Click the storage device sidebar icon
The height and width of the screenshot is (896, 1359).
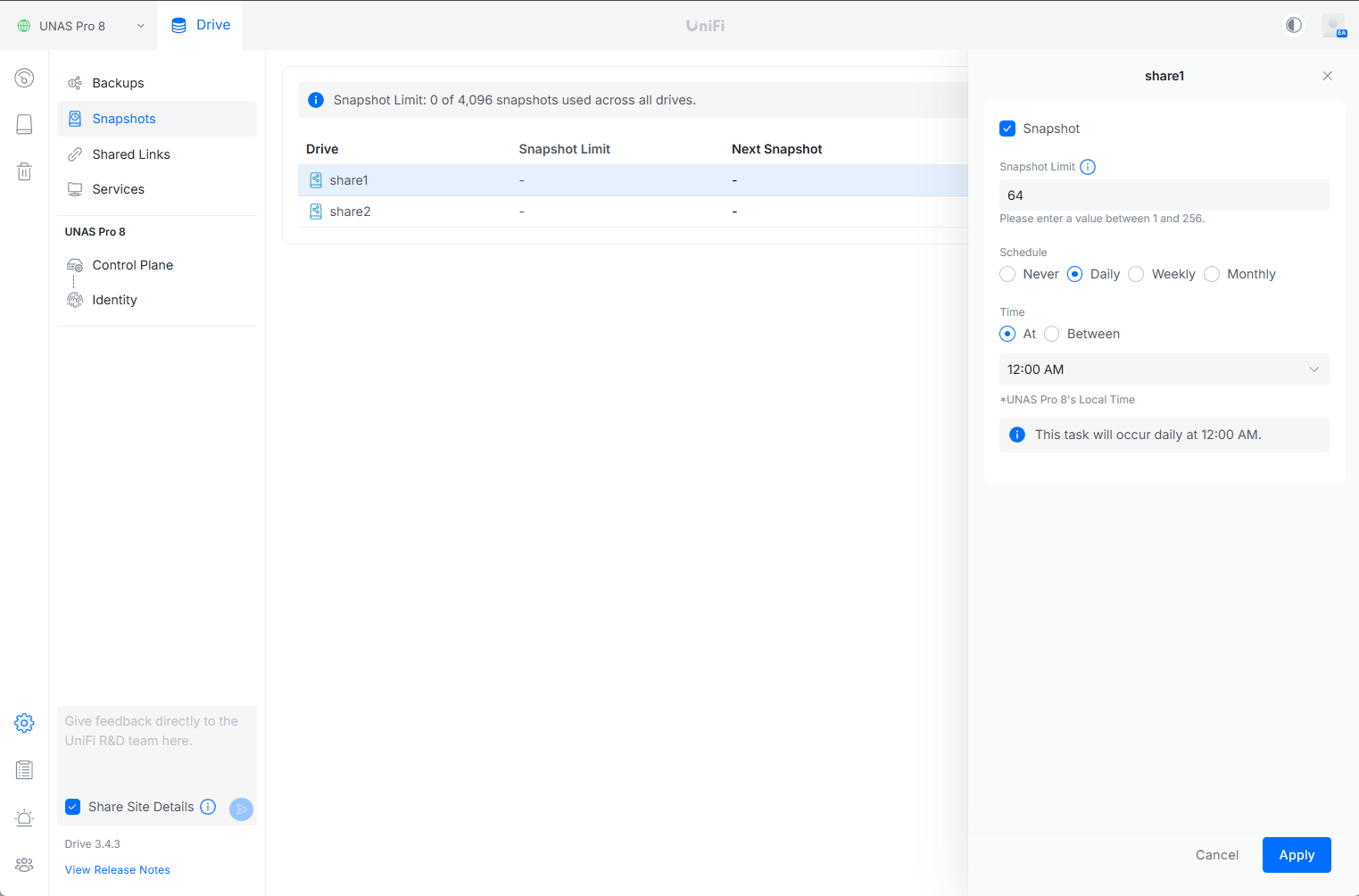(x=24, y=124)
